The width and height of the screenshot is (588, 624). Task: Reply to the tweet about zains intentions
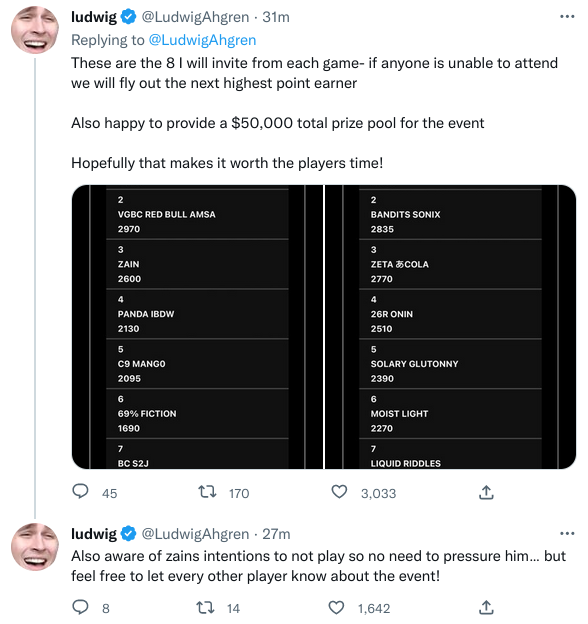click(x=80, y=607)
